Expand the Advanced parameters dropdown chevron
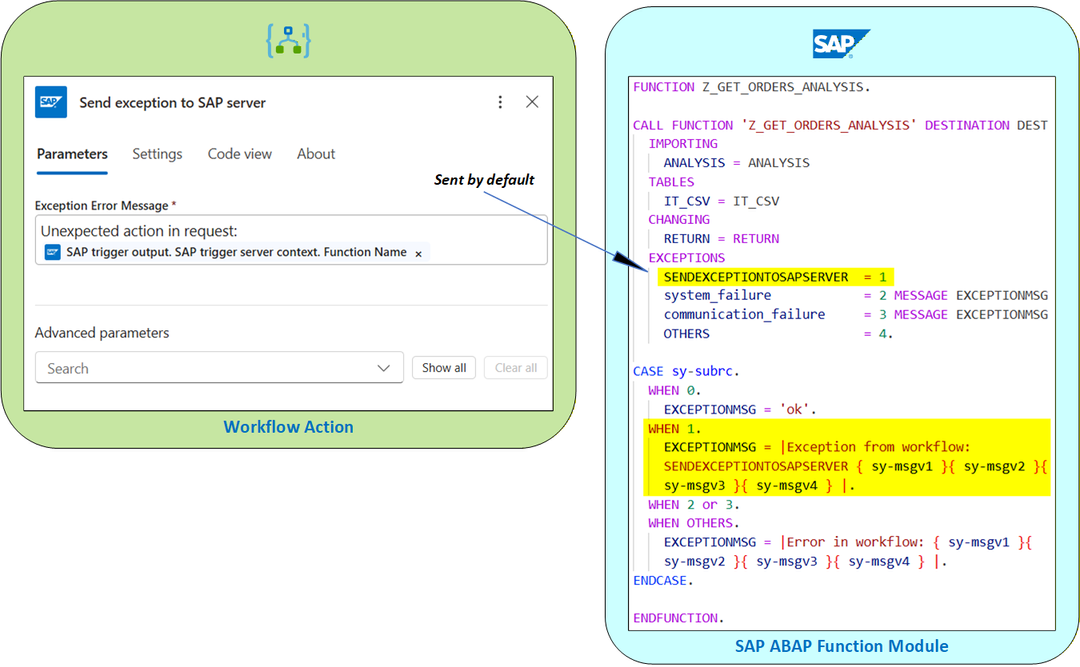 click(384, 369)
